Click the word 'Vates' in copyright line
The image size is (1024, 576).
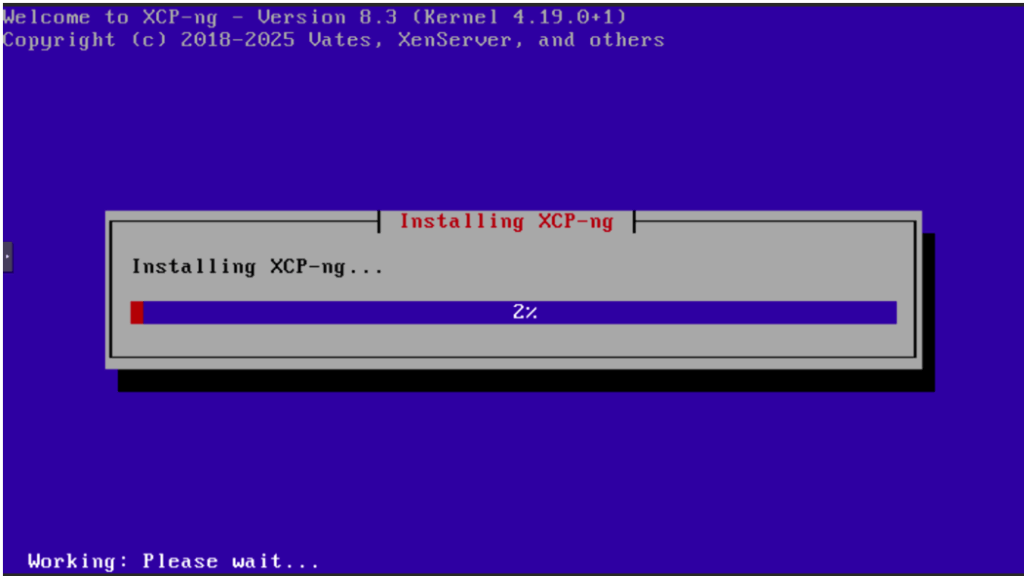(x=346, y=40)
